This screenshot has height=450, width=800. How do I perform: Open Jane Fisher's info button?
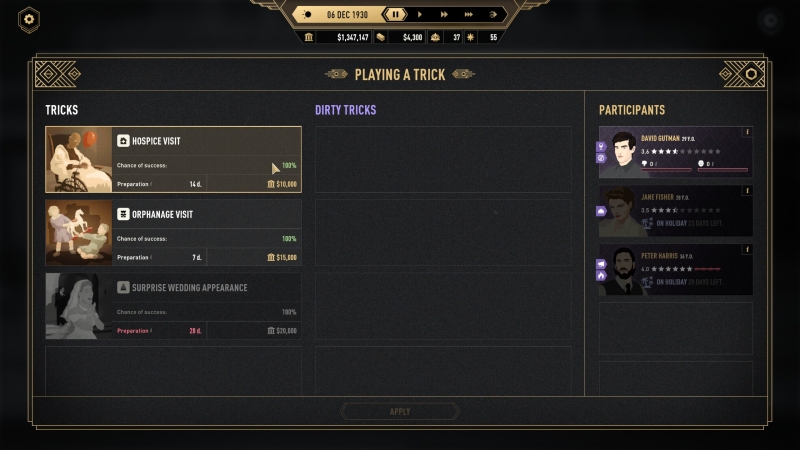pos(746,190)
